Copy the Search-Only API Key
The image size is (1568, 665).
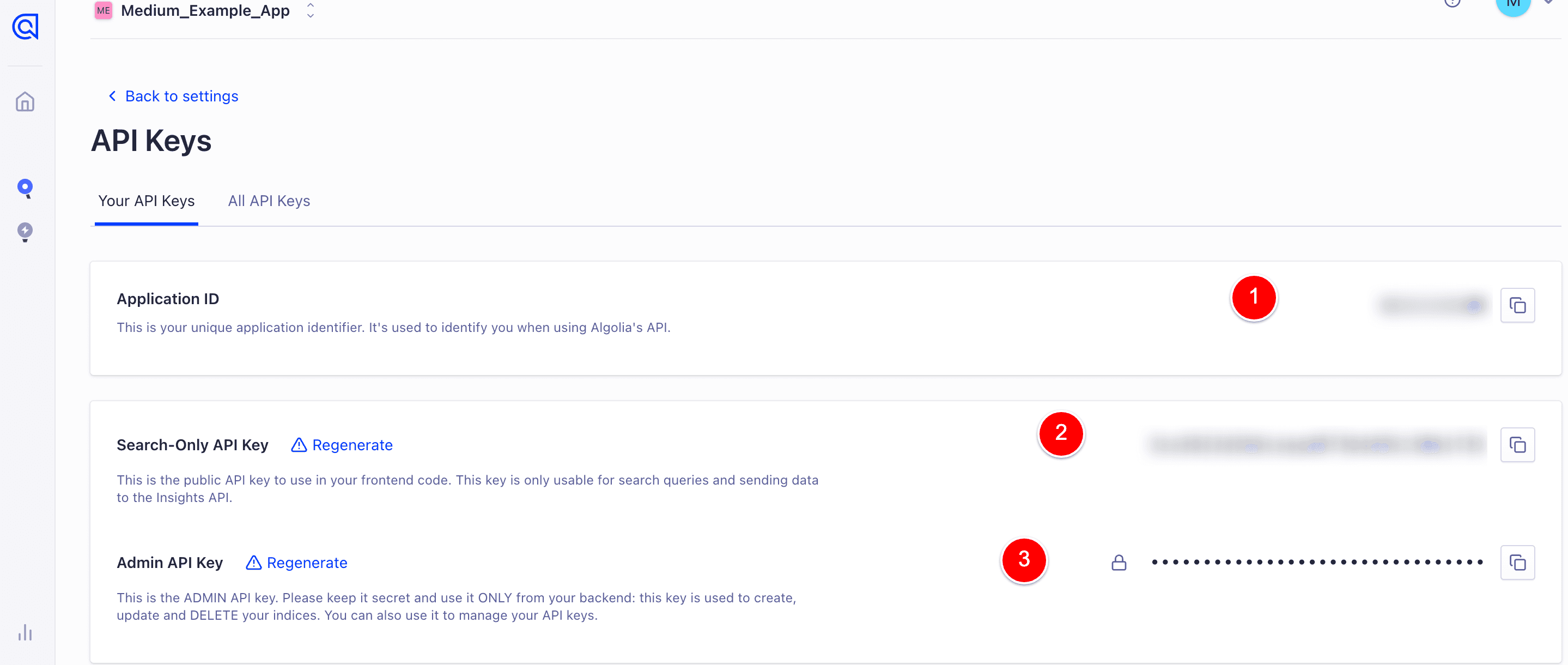[1517, 445]
